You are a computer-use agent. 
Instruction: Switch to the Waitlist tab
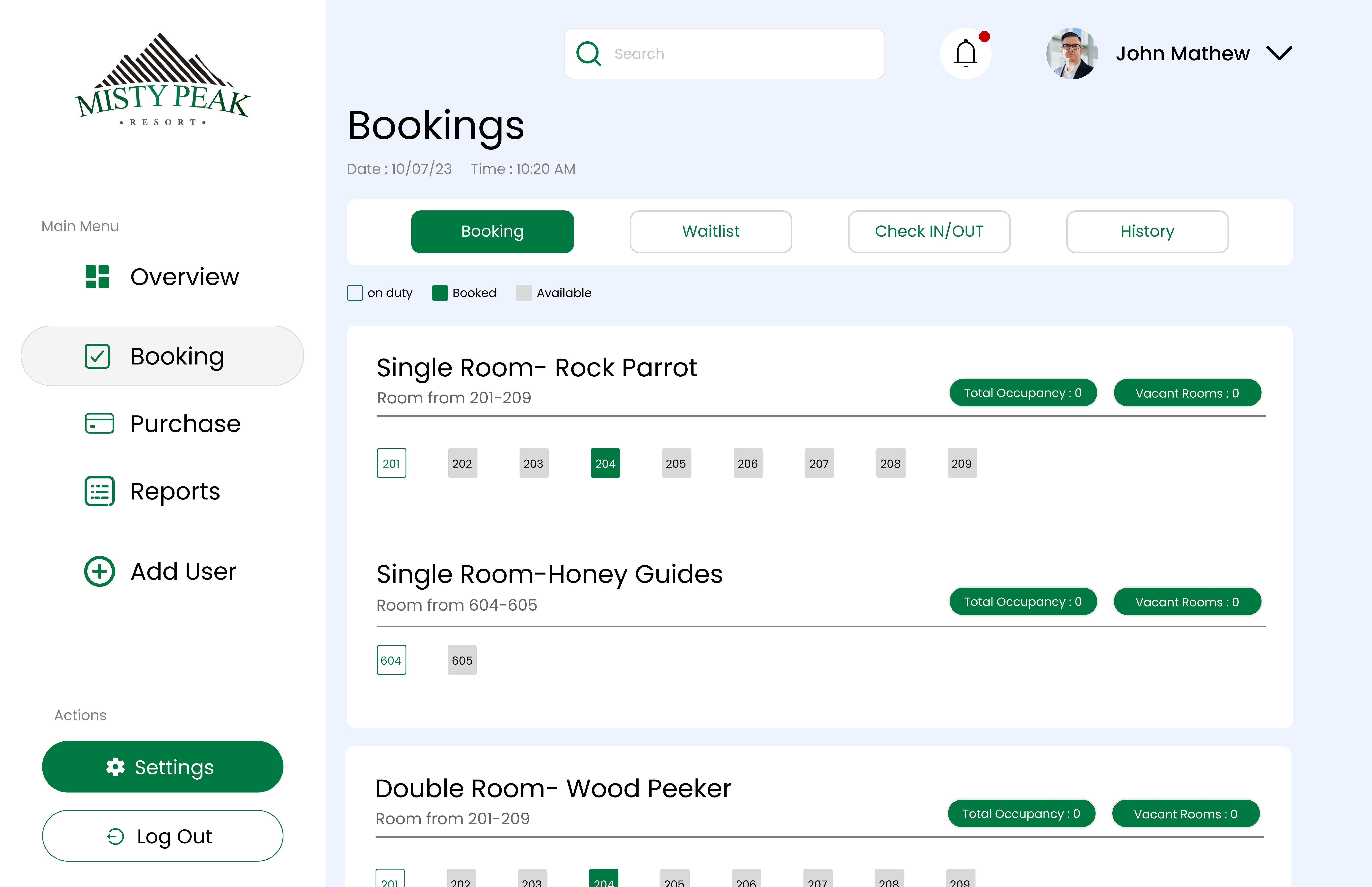click(710, 231)
